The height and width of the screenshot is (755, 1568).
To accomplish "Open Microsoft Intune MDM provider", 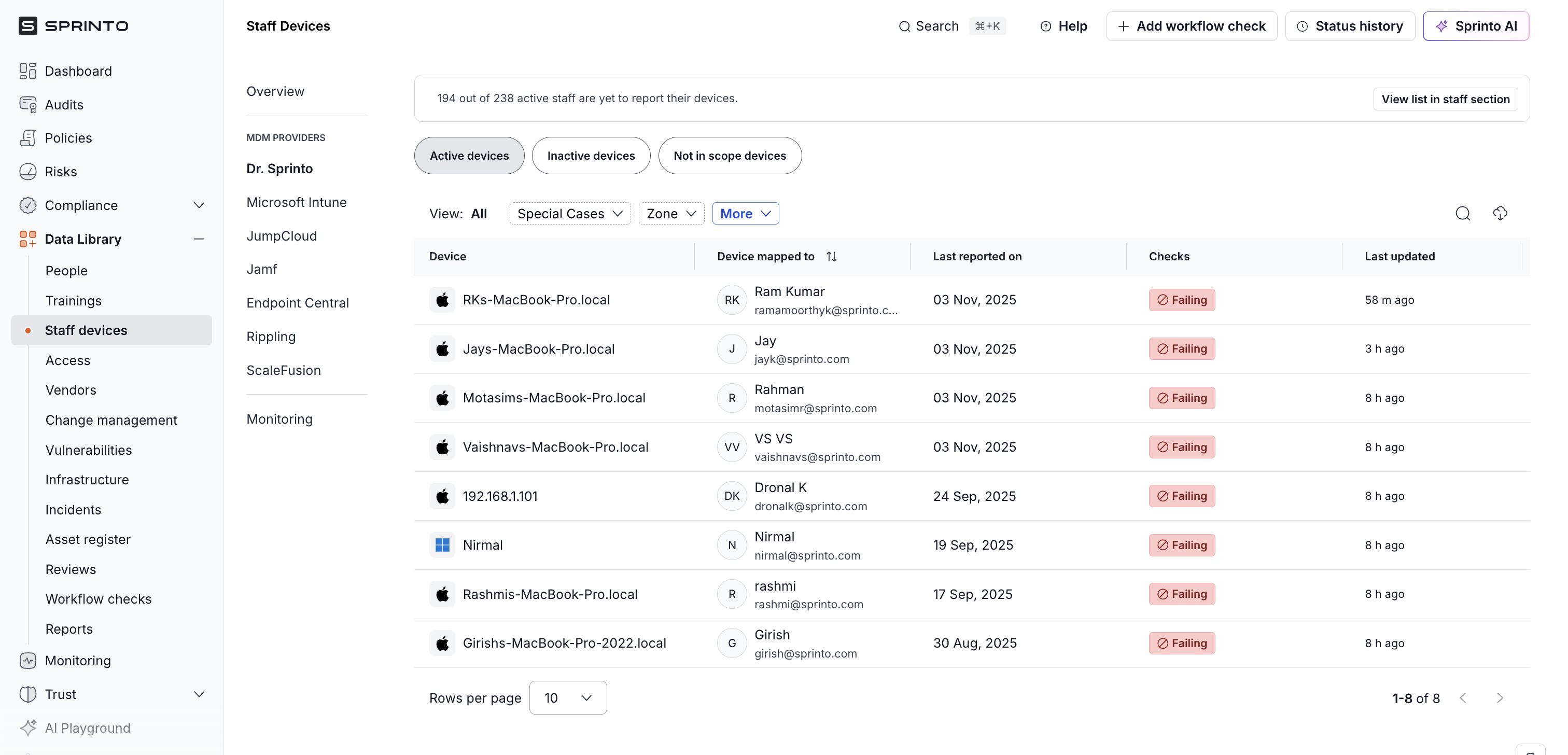I will (297, 202).
